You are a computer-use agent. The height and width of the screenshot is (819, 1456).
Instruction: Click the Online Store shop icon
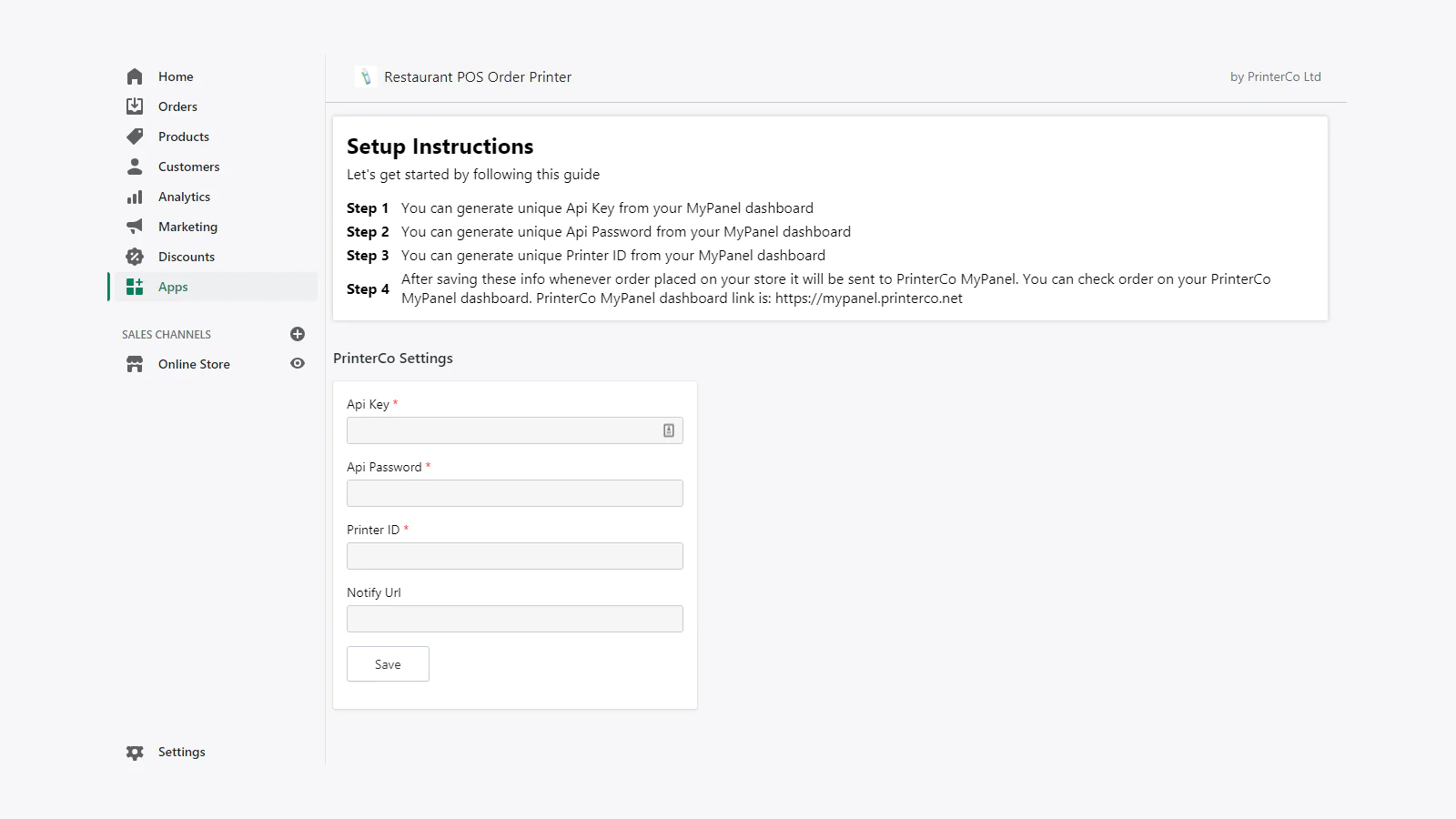pos(135,364)
